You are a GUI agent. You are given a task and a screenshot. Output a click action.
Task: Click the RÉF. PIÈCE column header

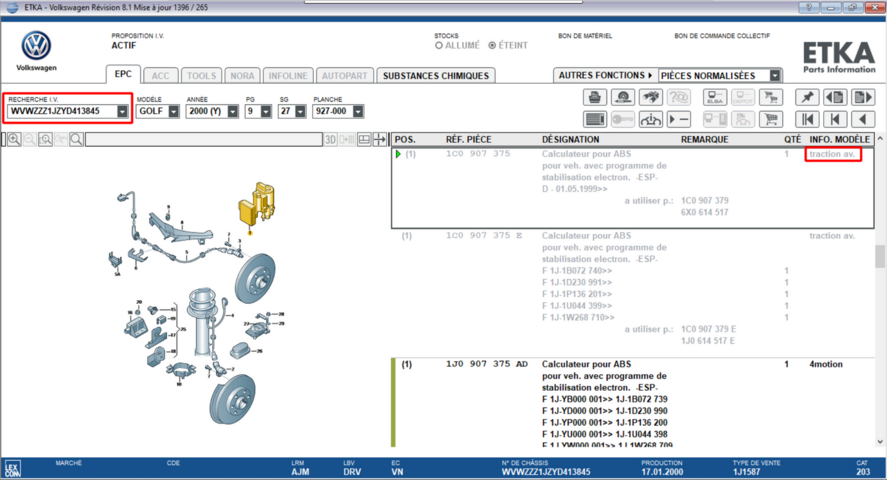click(468, 139)
